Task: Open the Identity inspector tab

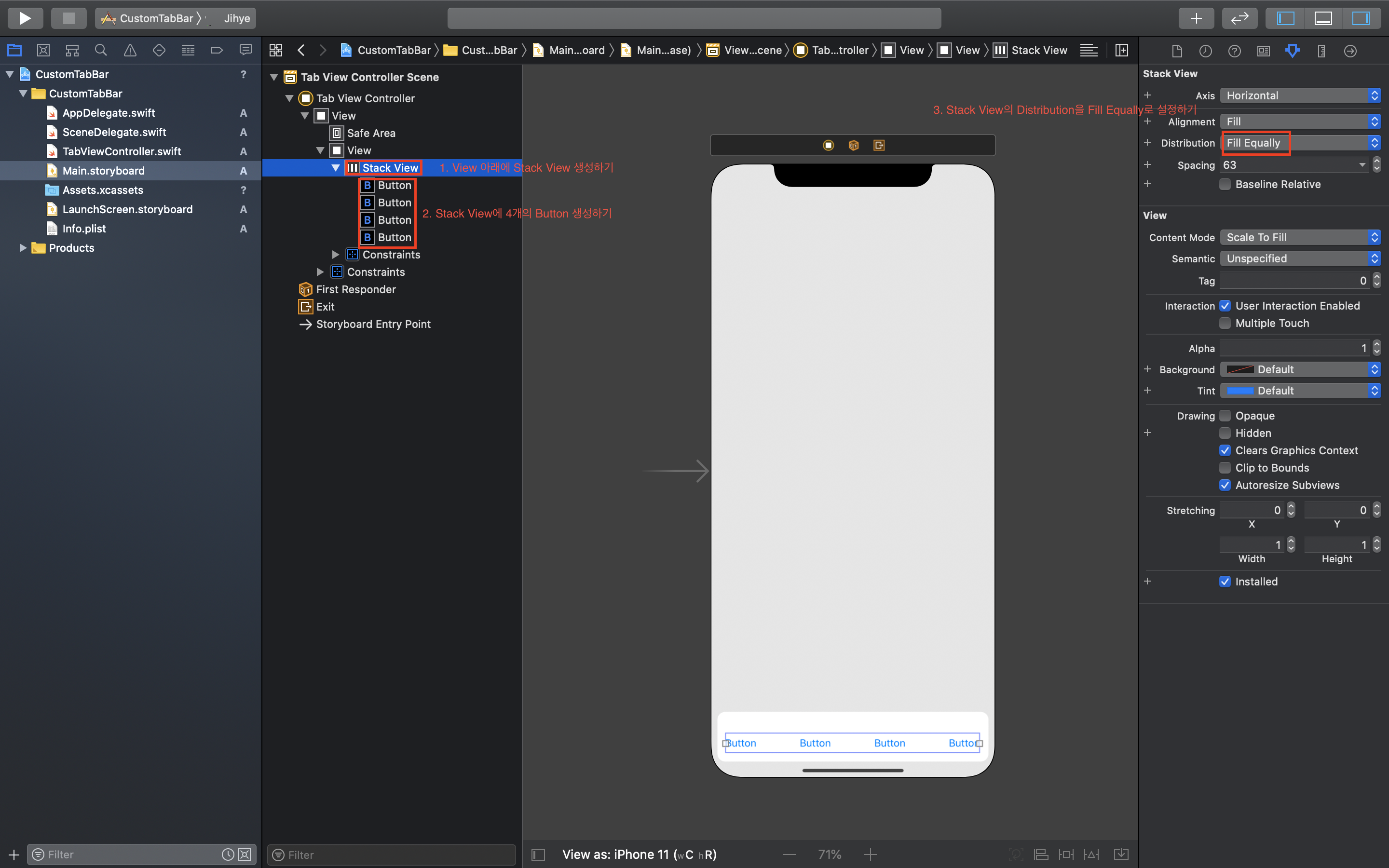Action: [1263, 51]
